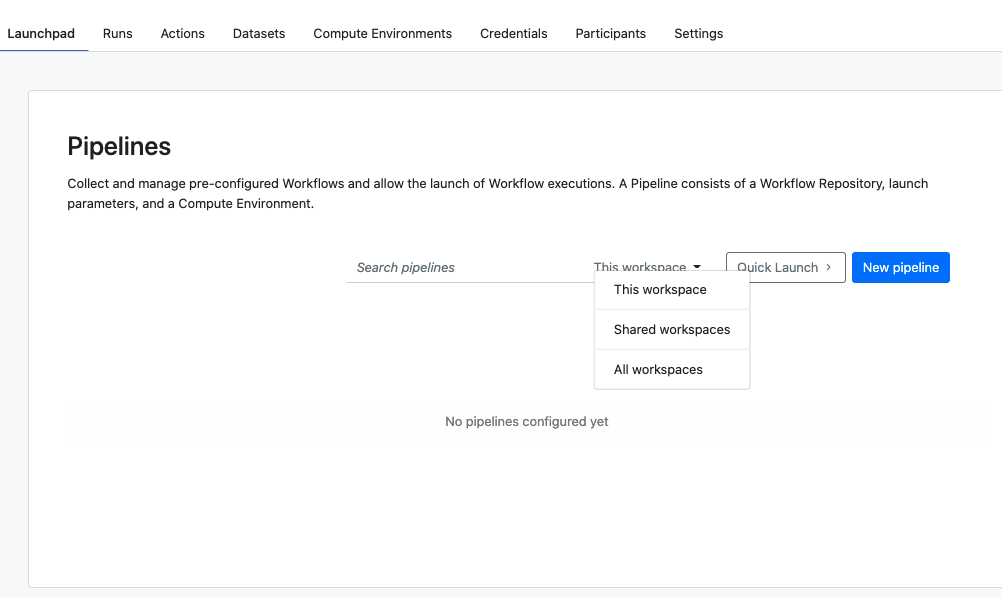Viewport: 1002px width, 598px height.
Task: Go to the Datasets tab
Action: 259,33
